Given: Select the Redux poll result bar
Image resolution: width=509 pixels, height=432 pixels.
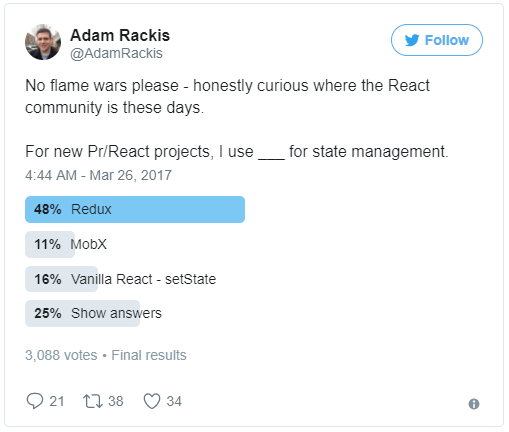Looking at the screenshot, I should (x=135, y=209).
